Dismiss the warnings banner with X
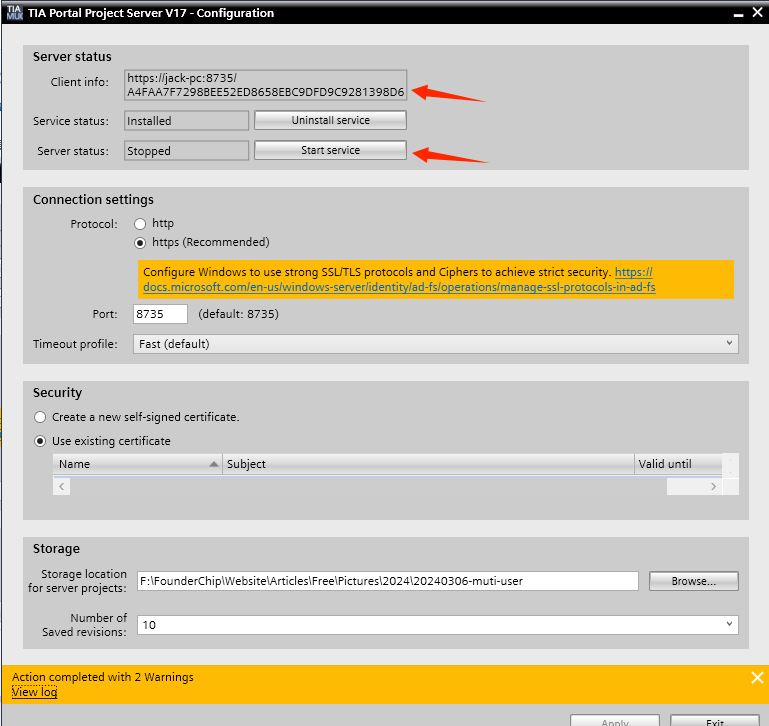 (x=757, y=677)
